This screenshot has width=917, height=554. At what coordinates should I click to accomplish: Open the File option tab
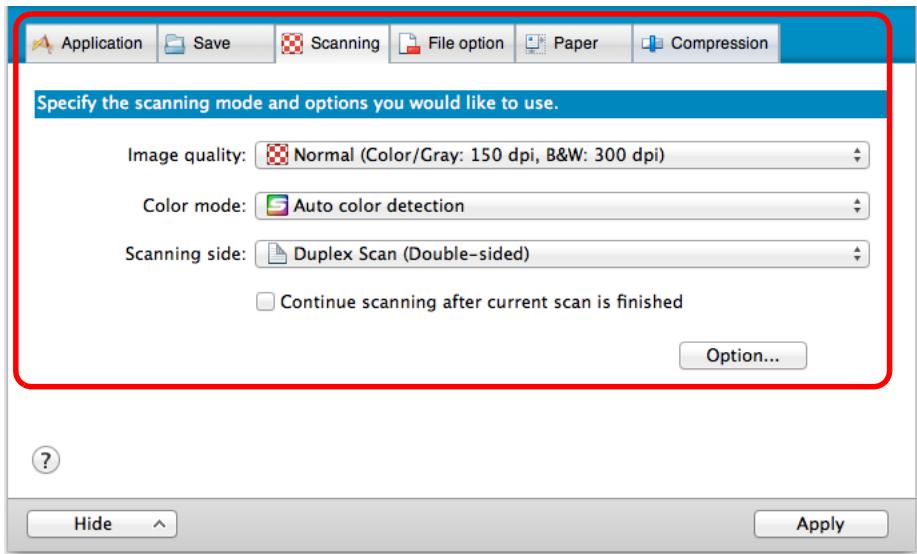tap(452, 43)
